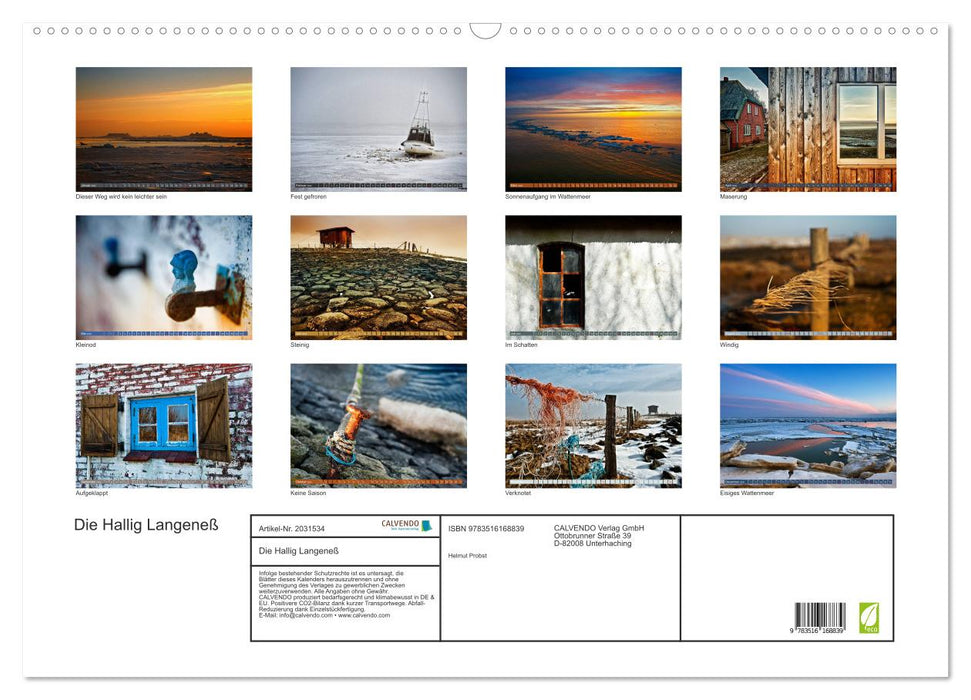
Task: Click the rusty faucet image labeled Kleinod
Action: click(163, 276)
